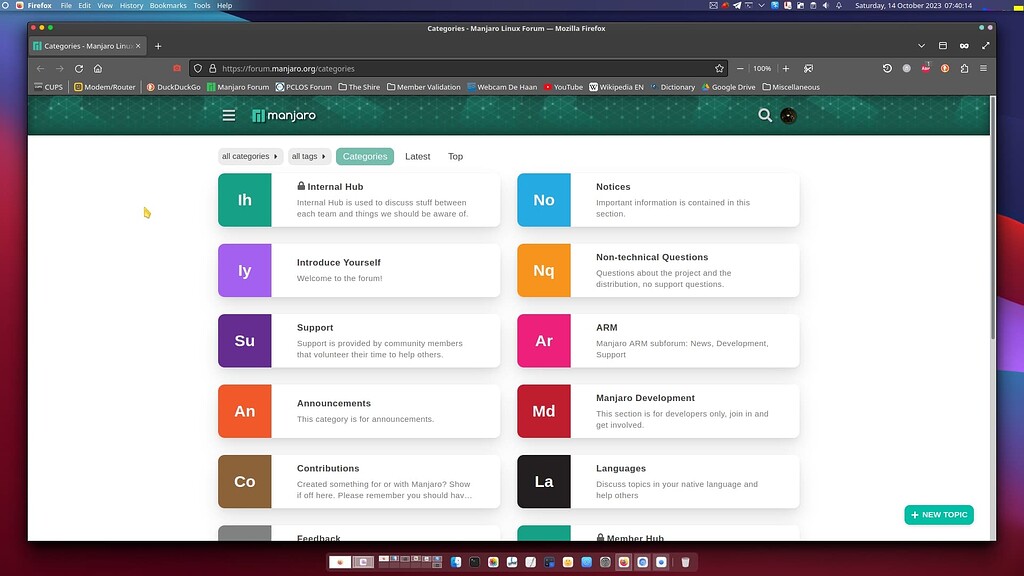Toggle system volume via tray speaker icon
The width and height of the screenshot is (1024, 576).
826,5
